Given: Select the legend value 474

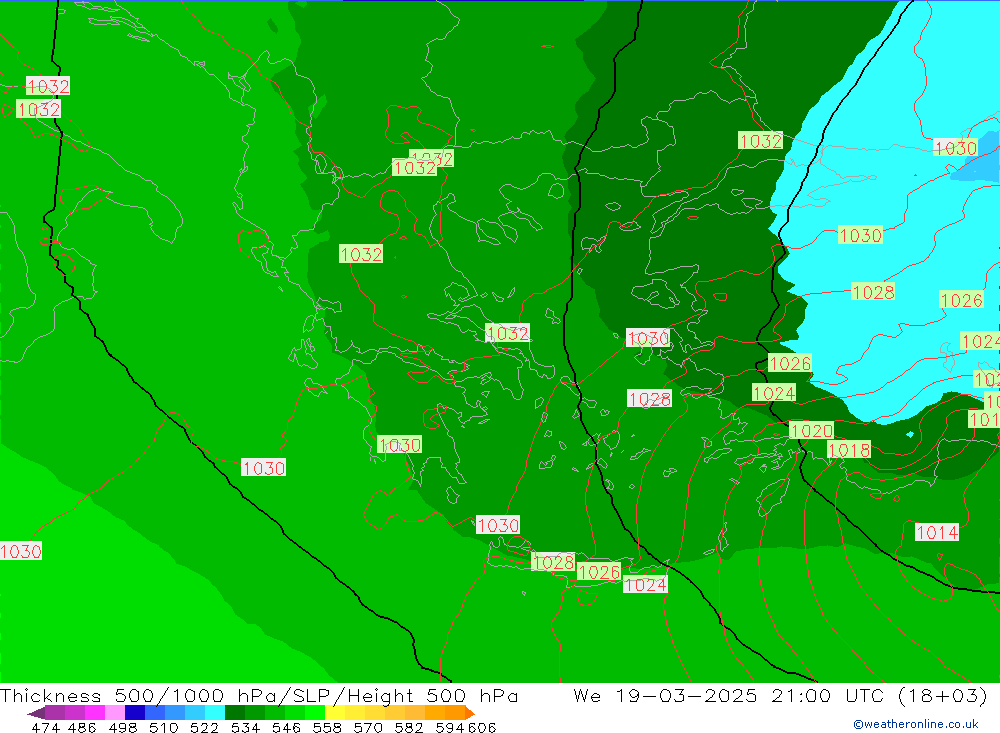Looking at the screenshot, I should coord(45,727).
